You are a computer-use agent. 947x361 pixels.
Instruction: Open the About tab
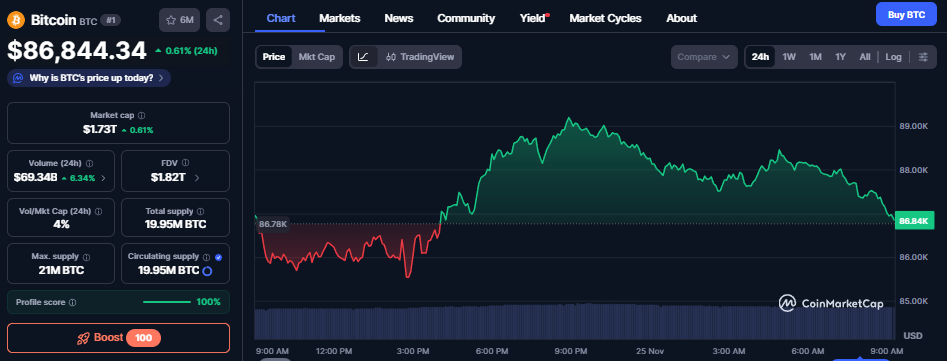pyautogui.click(x=681, y=18)
